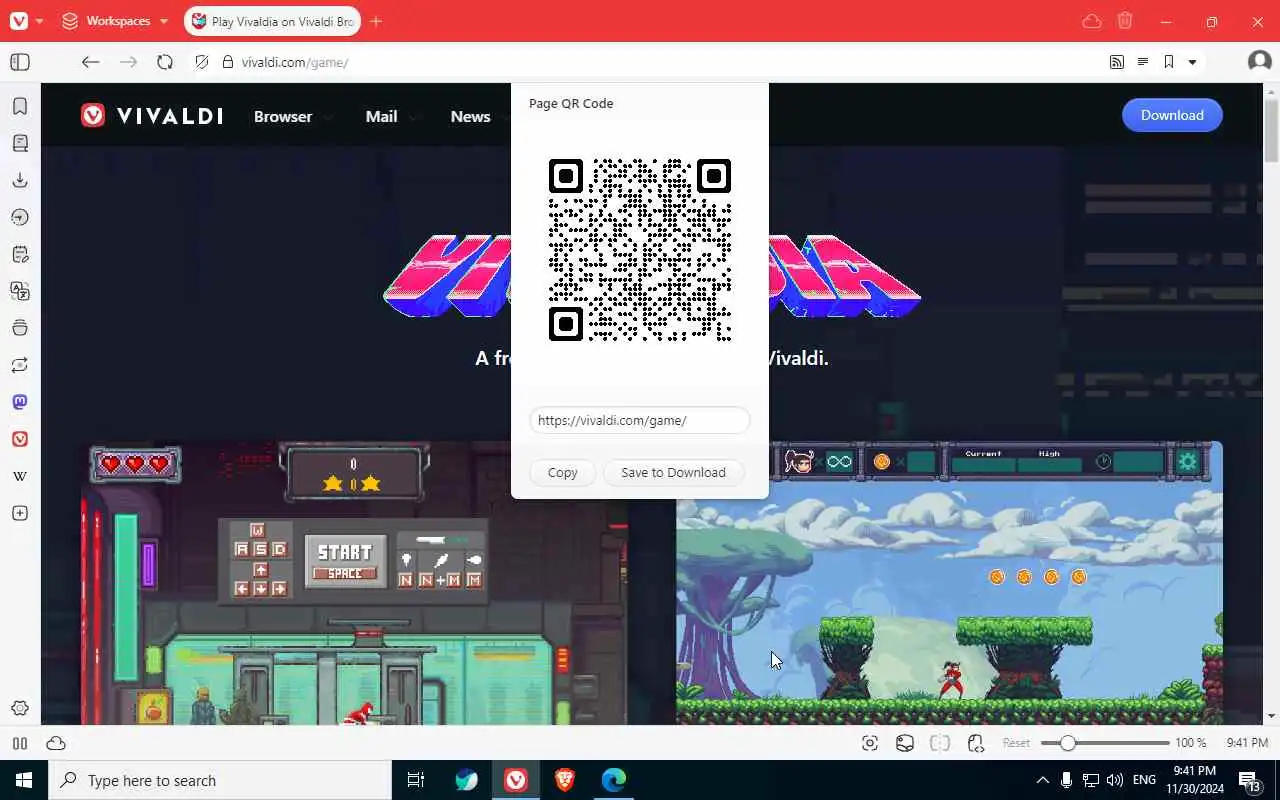Expand the Workspaces dropdown
Screen dimensions: 1280x800
click(x=114, y=20)
